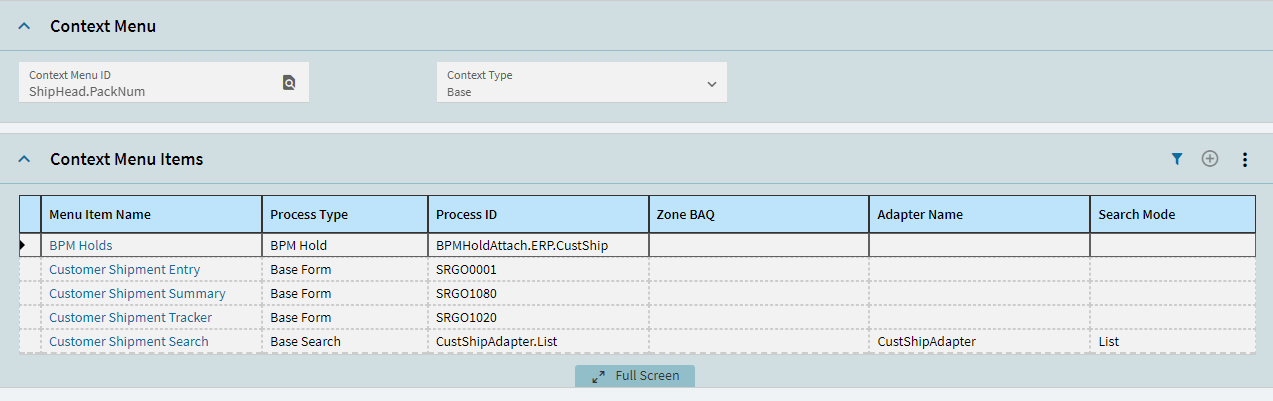Click the Full Screen button
Screen dimensions: 1273x401
point(635,376)
